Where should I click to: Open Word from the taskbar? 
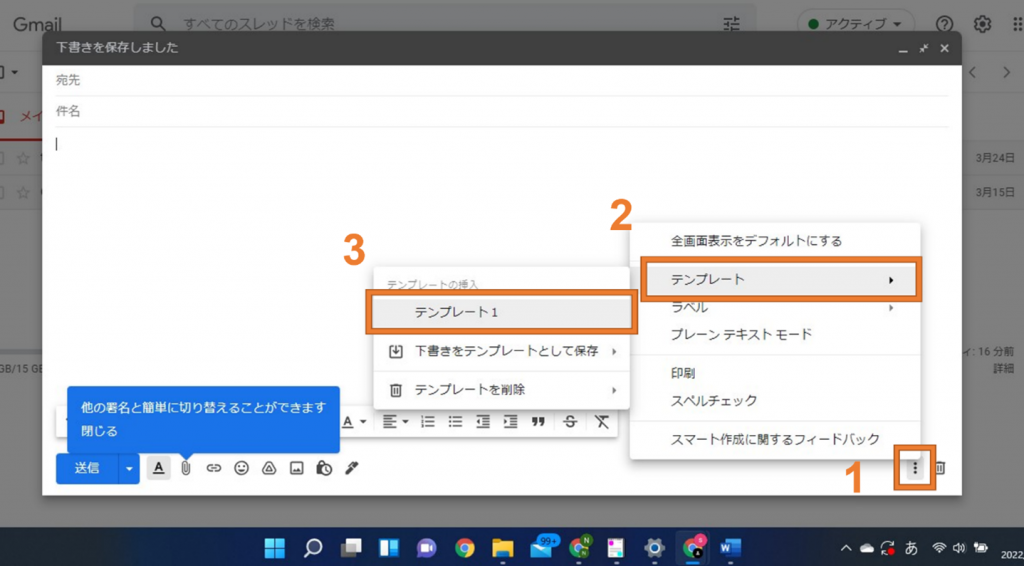coord(730,547)
